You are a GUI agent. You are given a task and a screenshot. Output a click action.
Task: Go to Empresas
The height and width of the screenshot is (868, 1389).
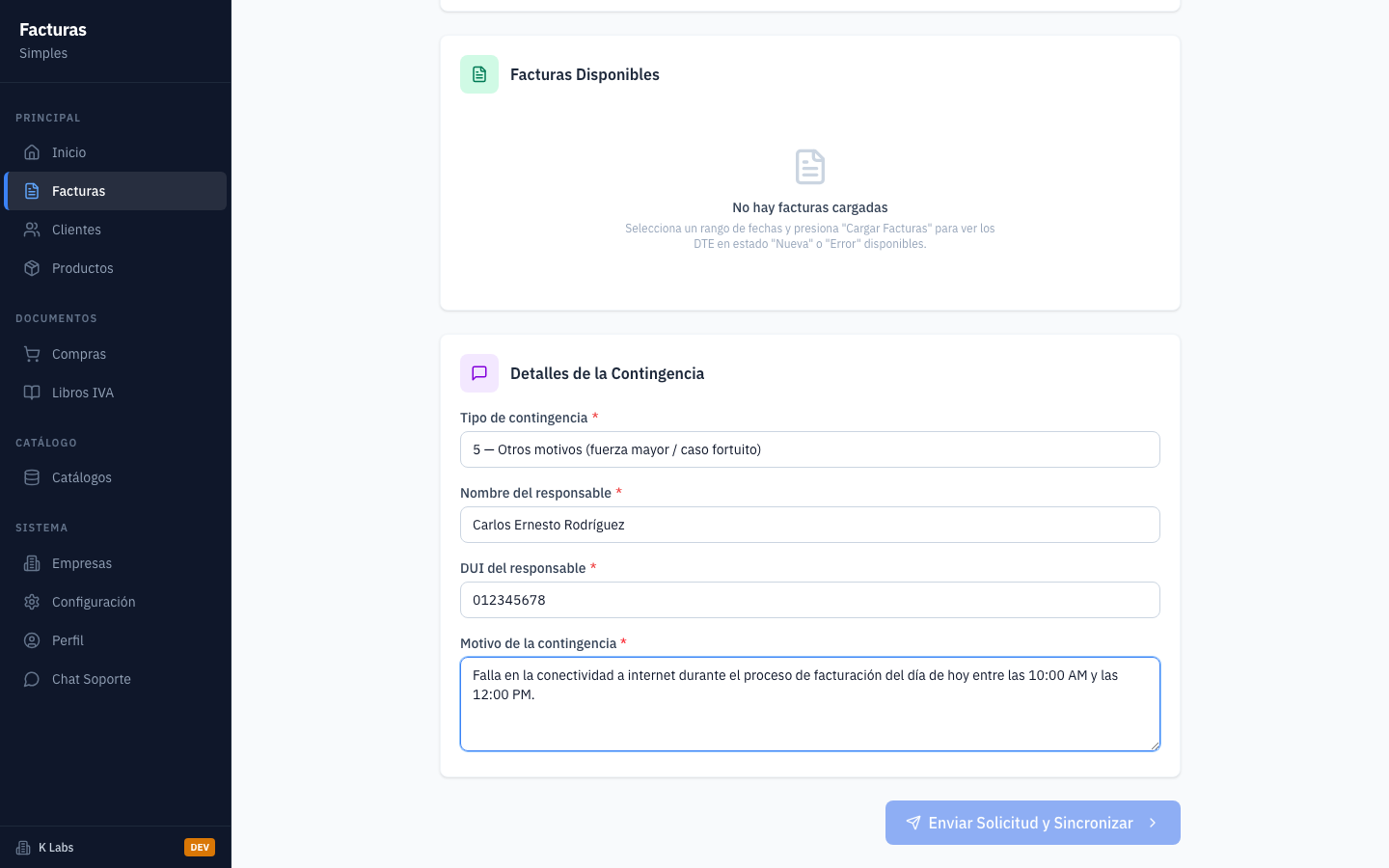(x=116, y=563)
